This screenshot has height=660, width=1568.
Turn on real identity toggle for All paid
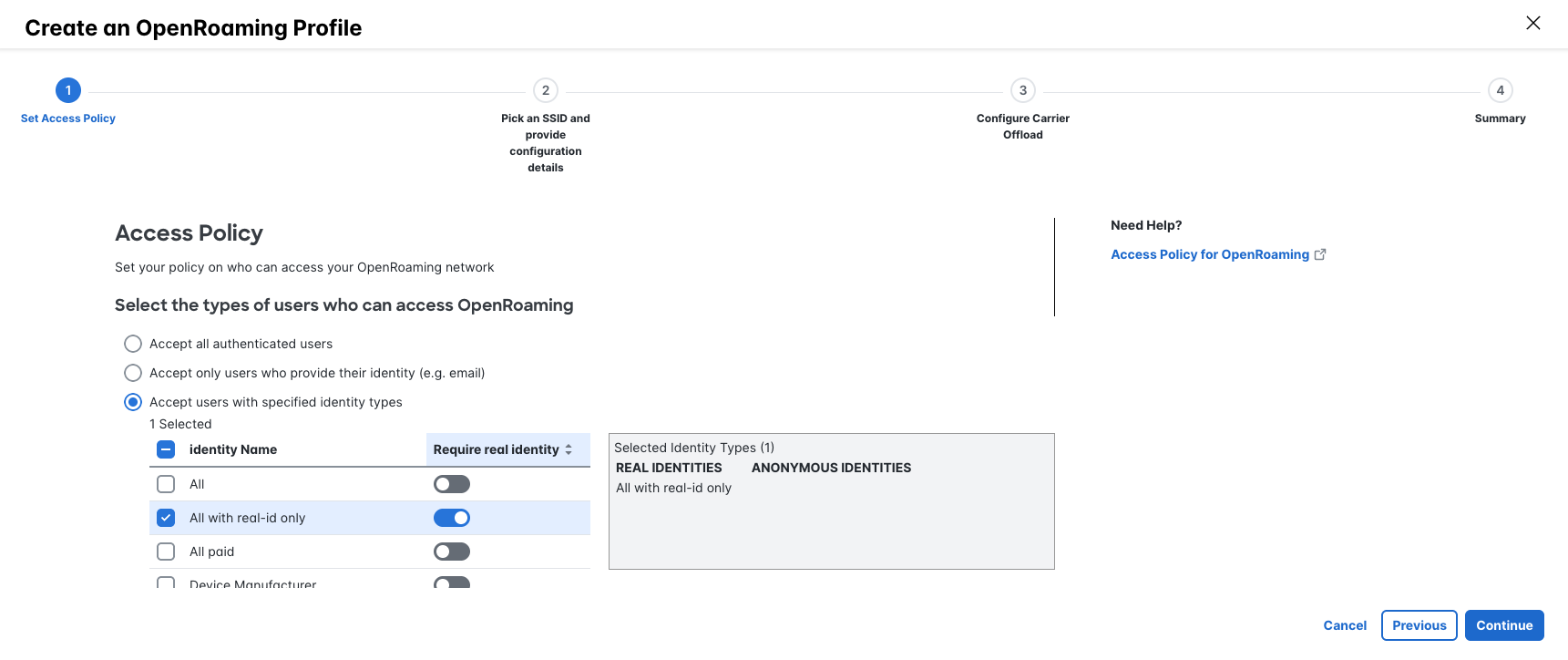coord(452,552)
